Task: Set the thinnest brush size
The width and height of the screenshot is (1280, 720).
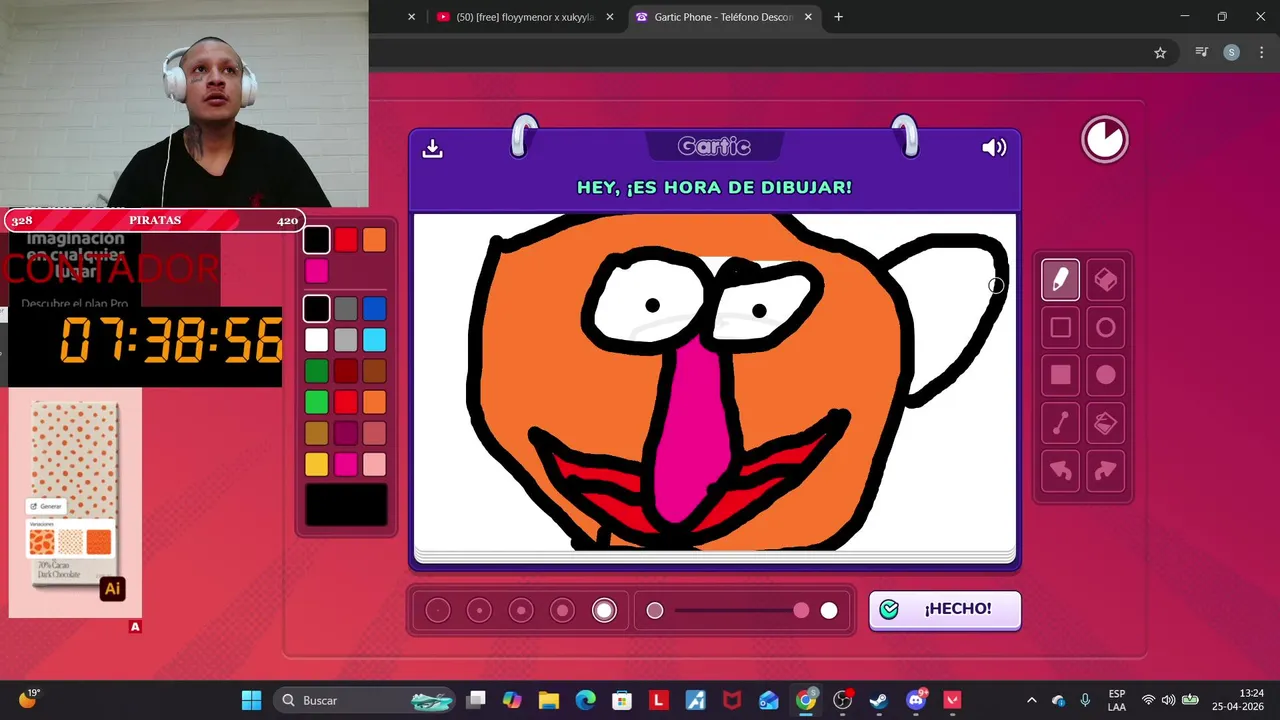Action: tap(438, 610)
